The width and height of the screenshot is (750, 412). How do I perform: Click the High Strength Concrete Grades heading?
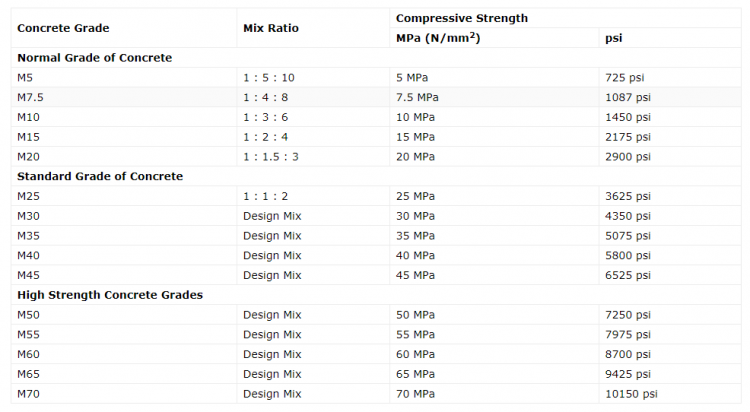tap(110, 295)
